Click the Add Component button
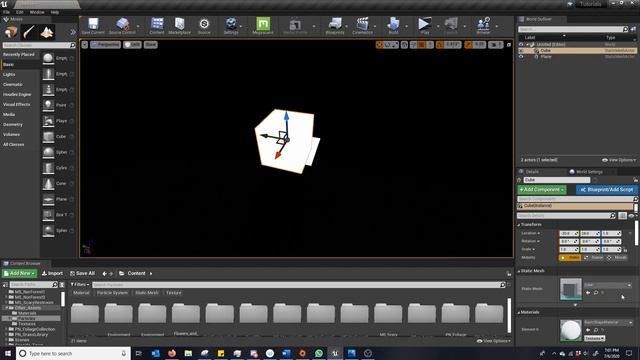The image size is (640, 360). tap(542, 190)
